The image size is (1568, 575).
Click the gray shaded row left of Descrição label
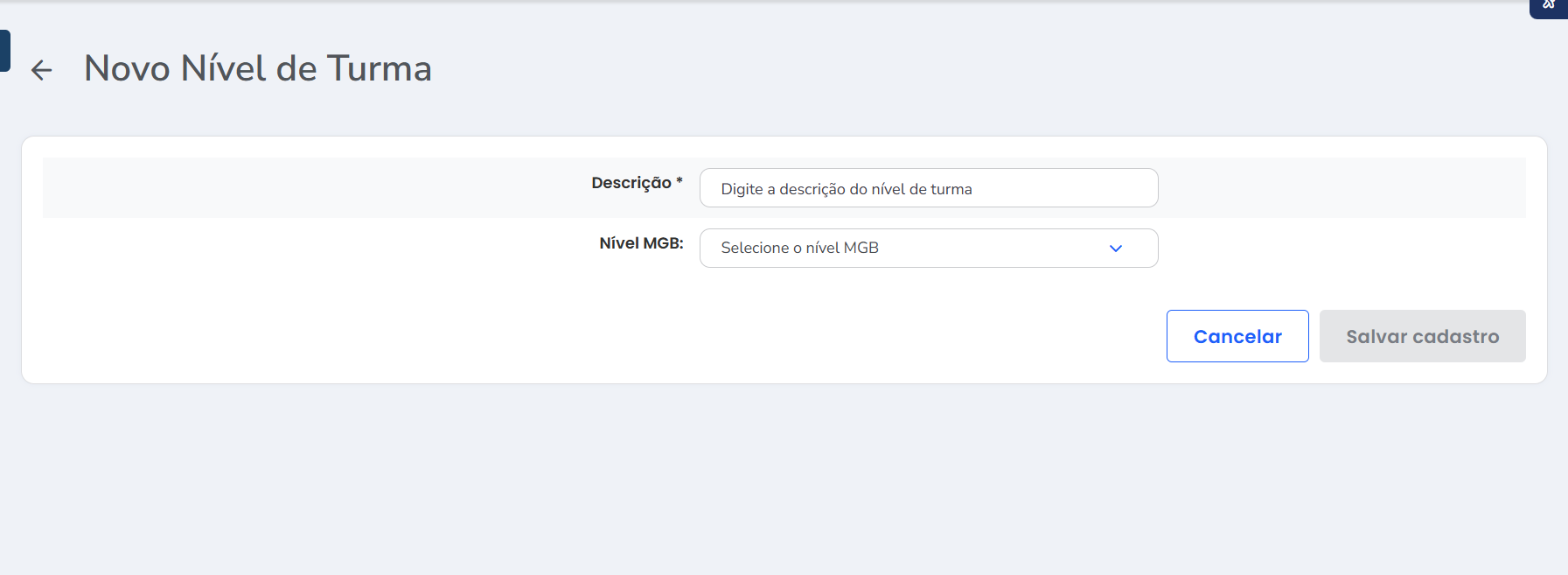click(306, 187)
